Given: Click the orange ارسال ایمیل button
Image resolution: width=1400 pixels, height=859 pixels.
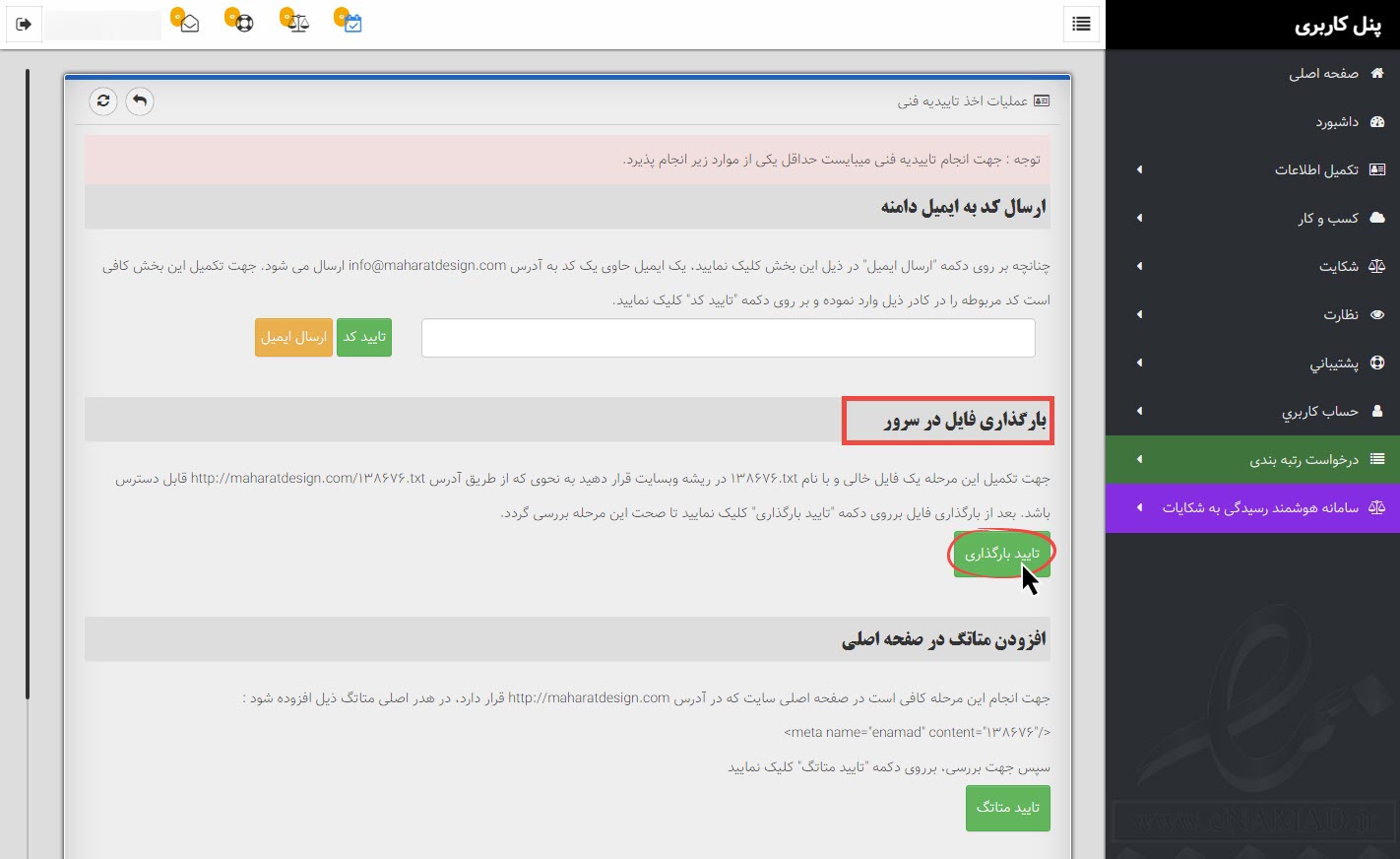Looking at the screenshot, I should (x=293, y=337).
